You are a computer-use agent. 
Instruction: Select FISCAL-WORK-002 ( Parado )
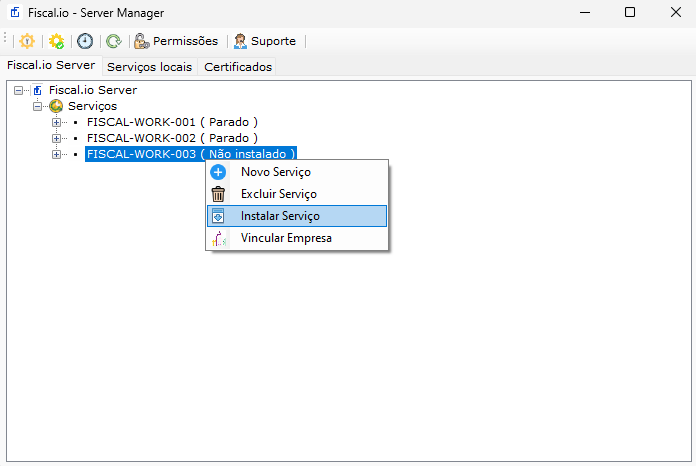[x=172, y=138]
